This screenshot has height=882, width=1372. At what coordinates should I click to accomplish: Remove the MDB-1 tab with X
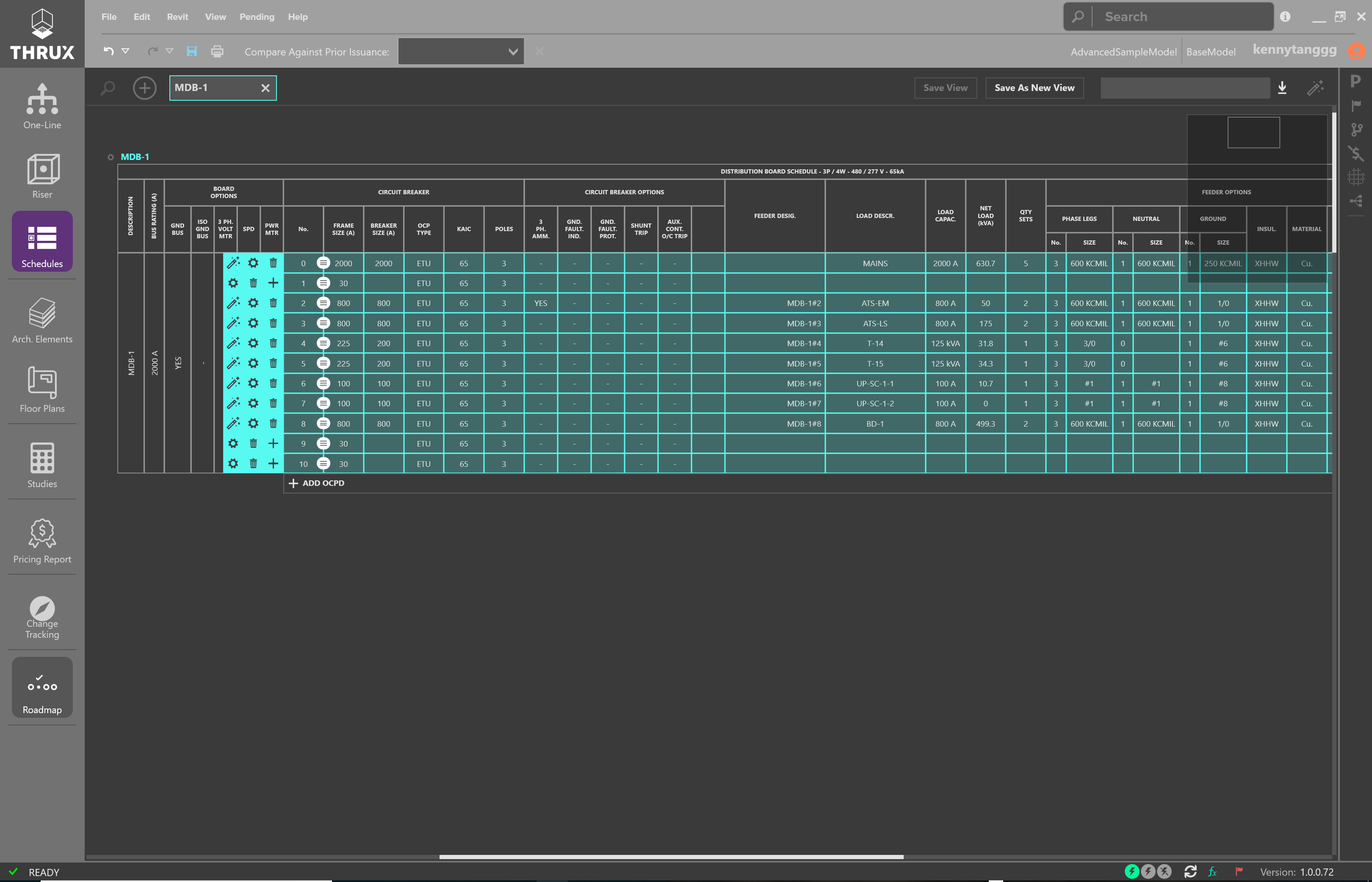[265, 88]
